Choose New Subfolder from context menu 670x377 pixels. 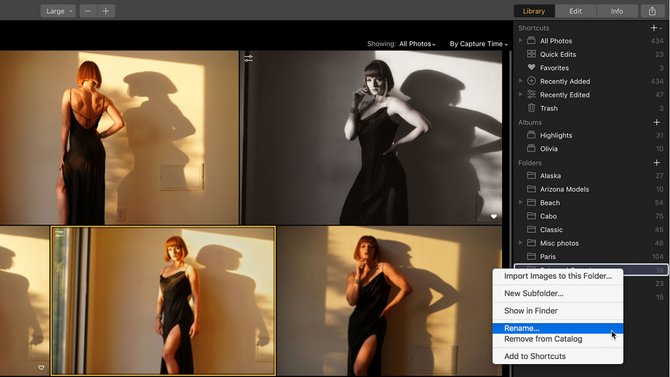558,293
